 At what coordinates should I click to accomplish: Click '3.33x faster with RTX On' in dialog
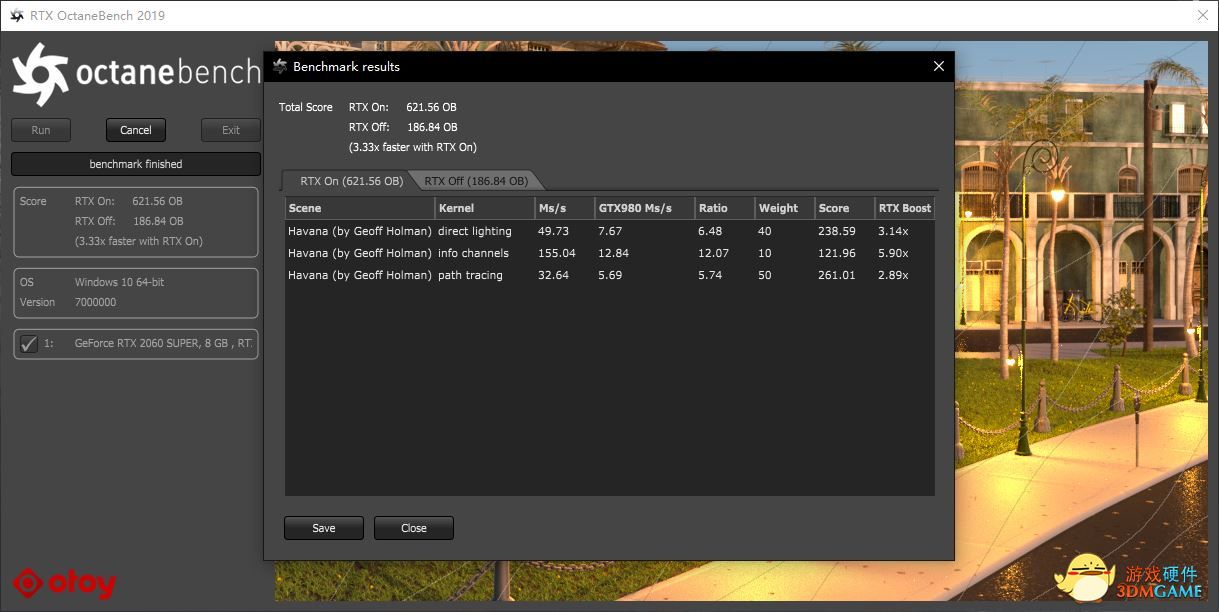click(413, 147)
